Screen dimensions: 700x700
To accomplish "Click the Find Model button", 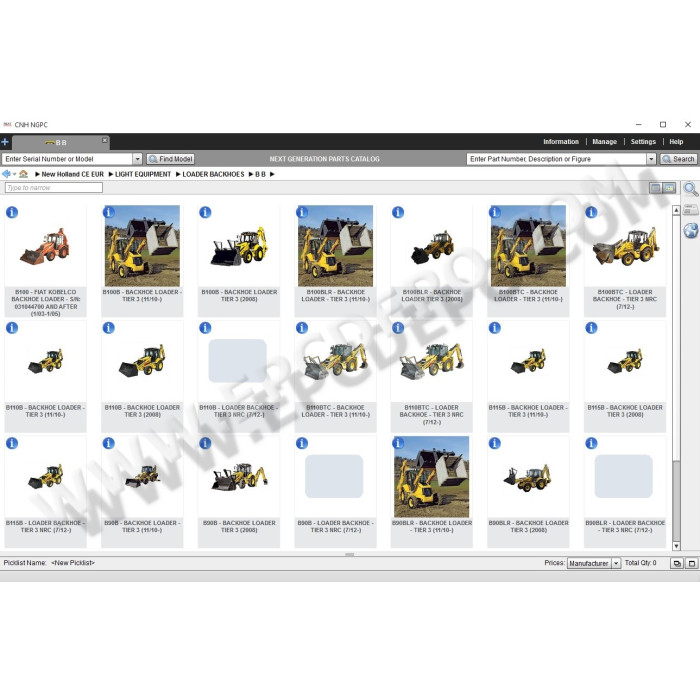I will (x=171, y=159).
